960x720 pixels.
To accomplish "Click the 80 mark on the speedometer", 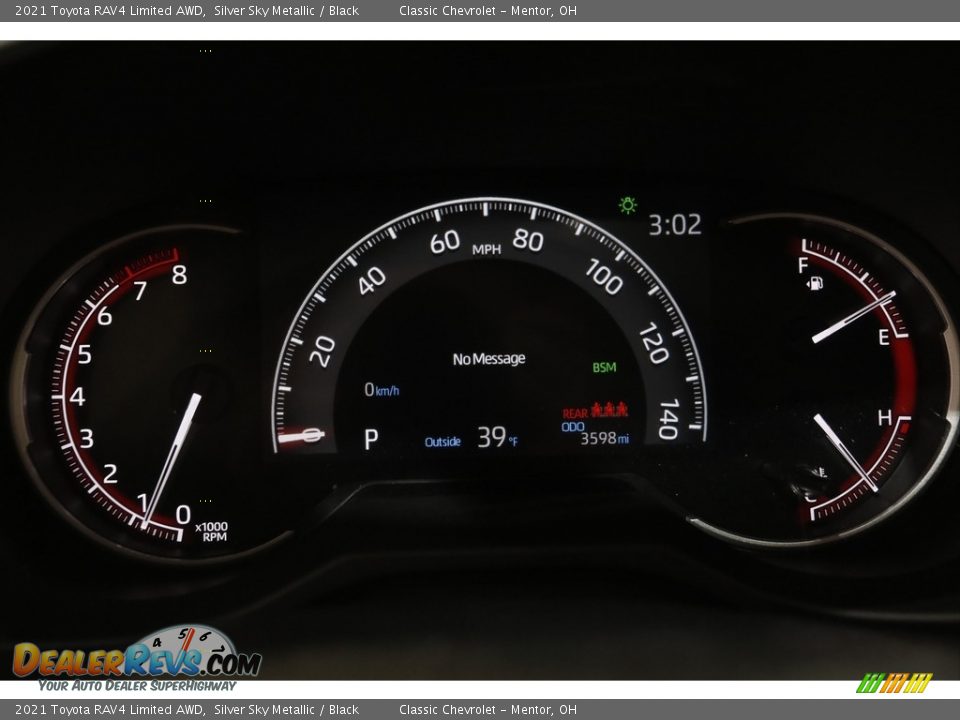I will click(x=528, y=240).
